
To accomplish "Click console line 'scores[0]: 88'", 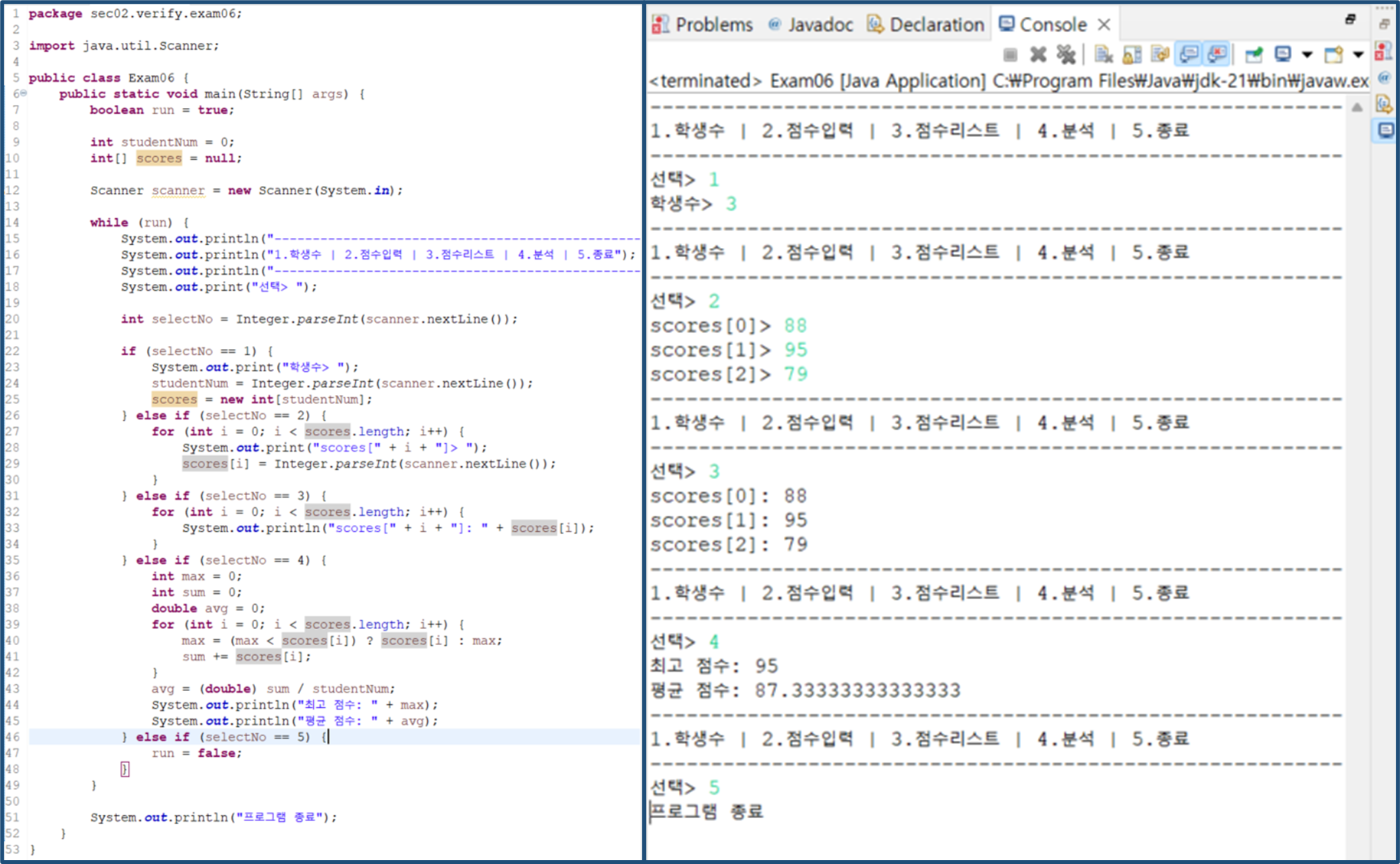I will [x=729, y=497].
